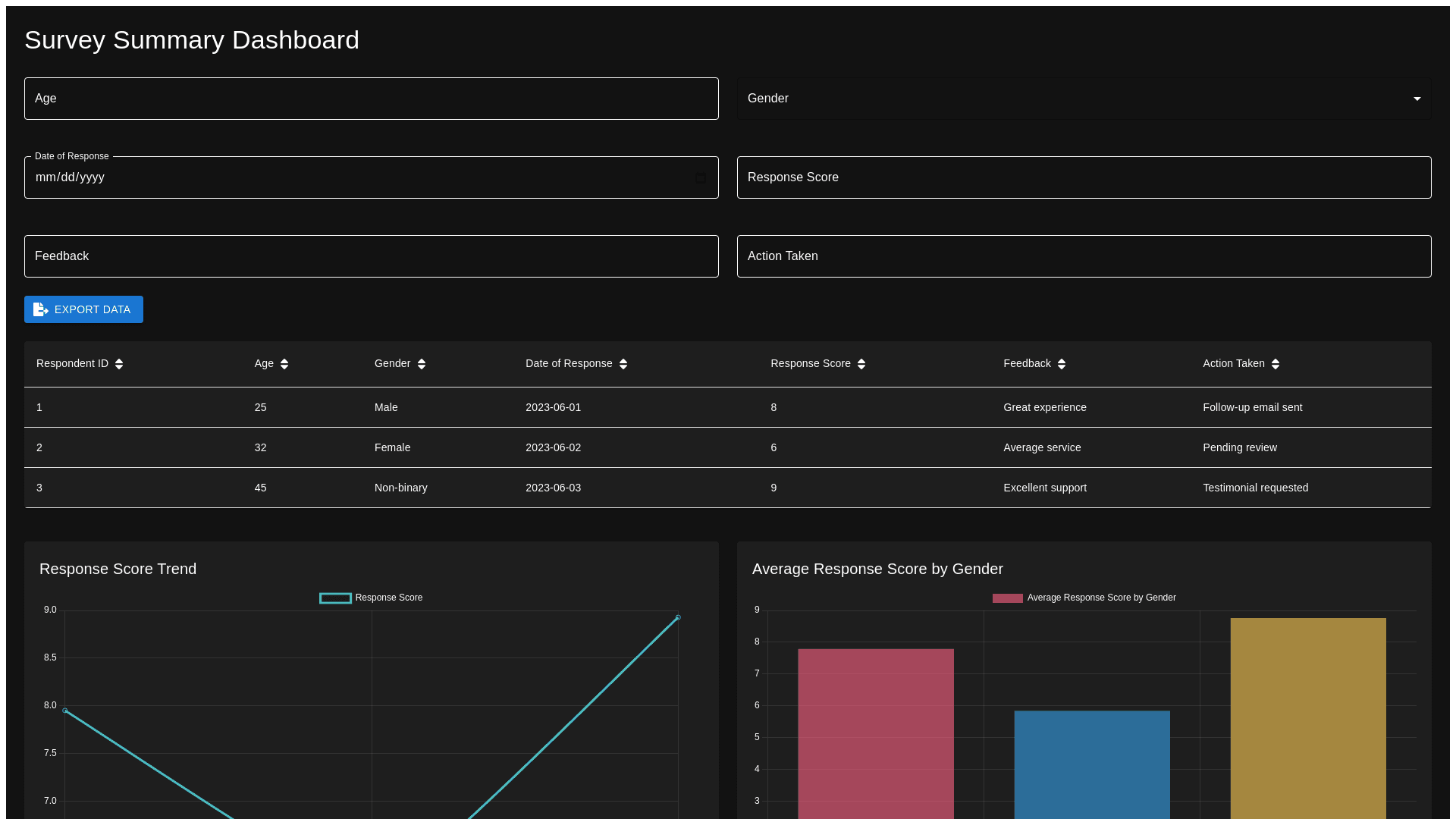
Task: Toggle Response Score legend in trend chart
Action: (371, 598)
